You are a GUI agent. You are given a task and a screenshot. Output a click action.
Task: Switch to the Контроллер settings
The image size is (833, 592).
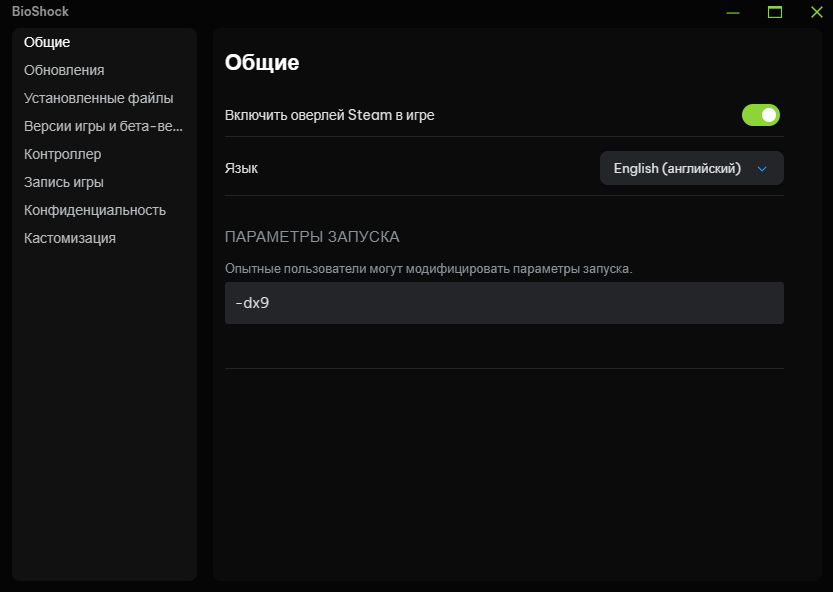pyautogui.click(x=62, y=154)
